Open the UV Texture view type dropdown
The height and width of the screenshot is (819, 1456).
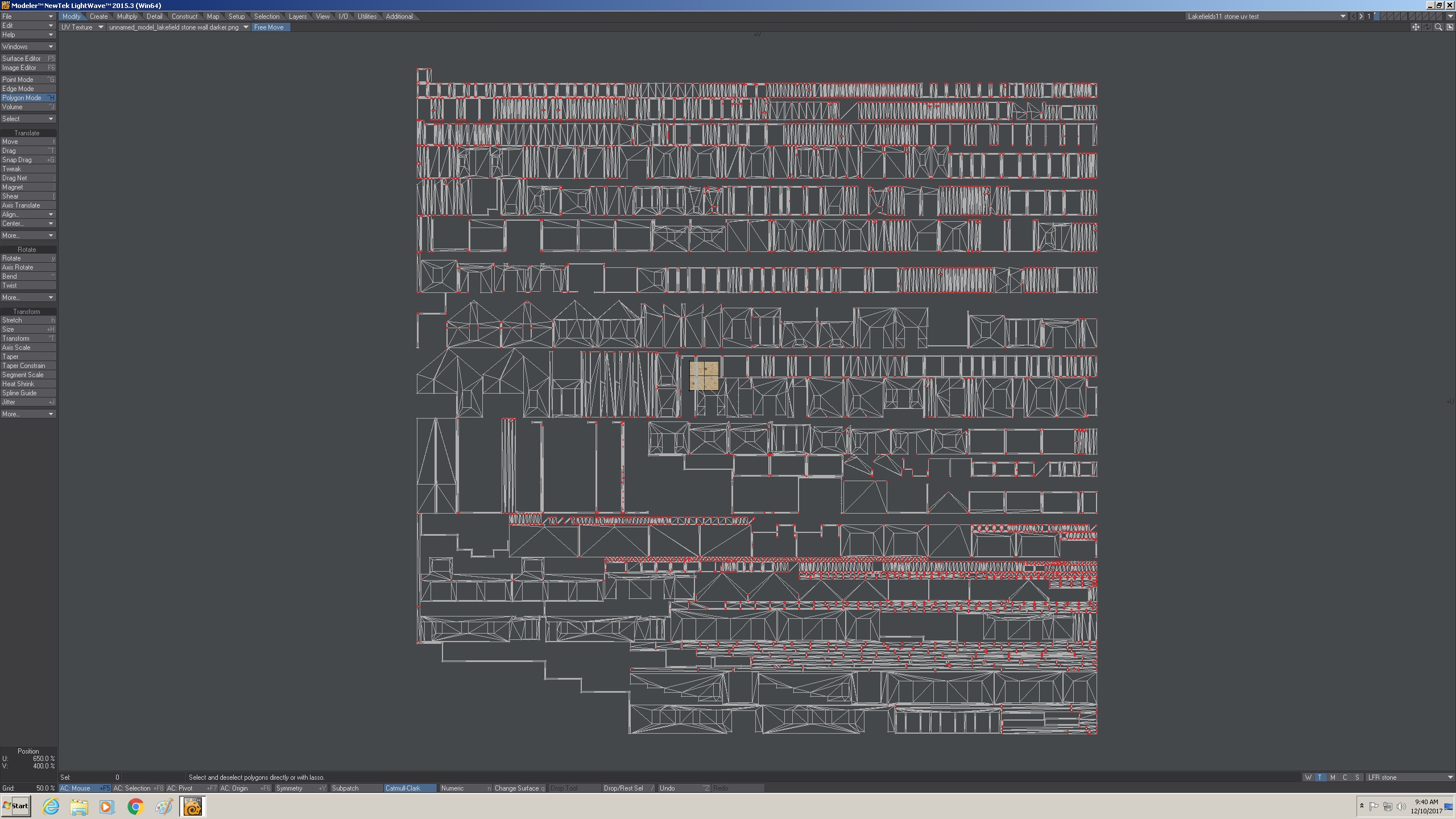tap(82, 27)
